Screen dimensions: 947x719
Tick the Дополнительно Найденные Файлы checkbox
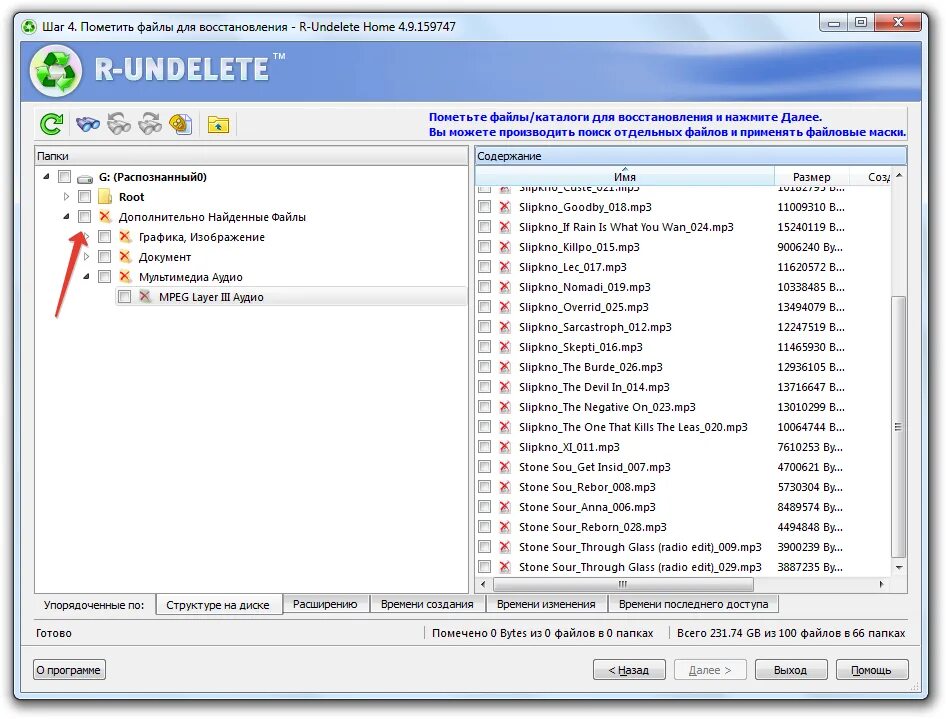pos(85,216)
